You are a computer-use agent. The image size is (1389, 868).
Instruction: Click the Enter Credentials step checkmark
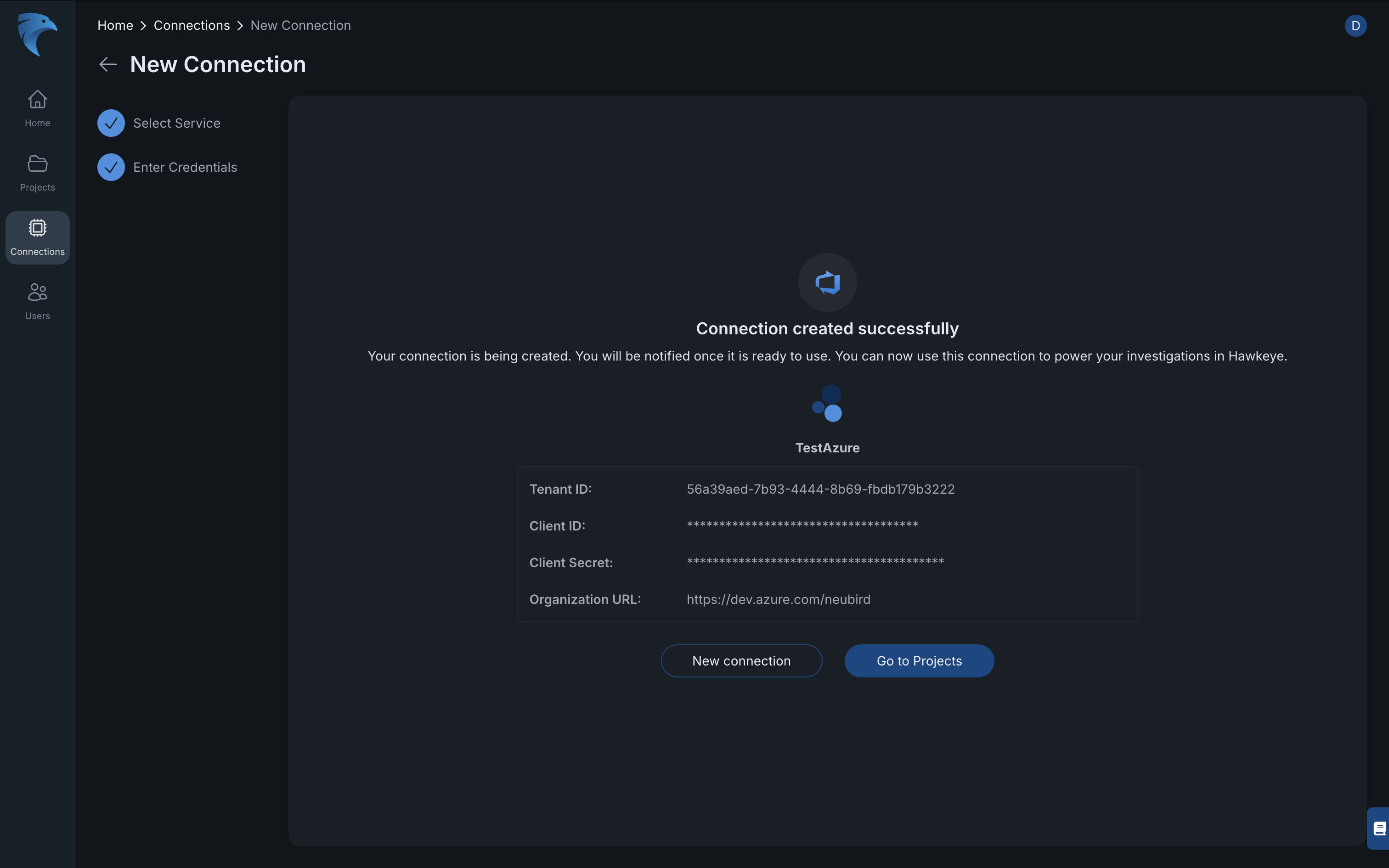click(x=111, y=167)
